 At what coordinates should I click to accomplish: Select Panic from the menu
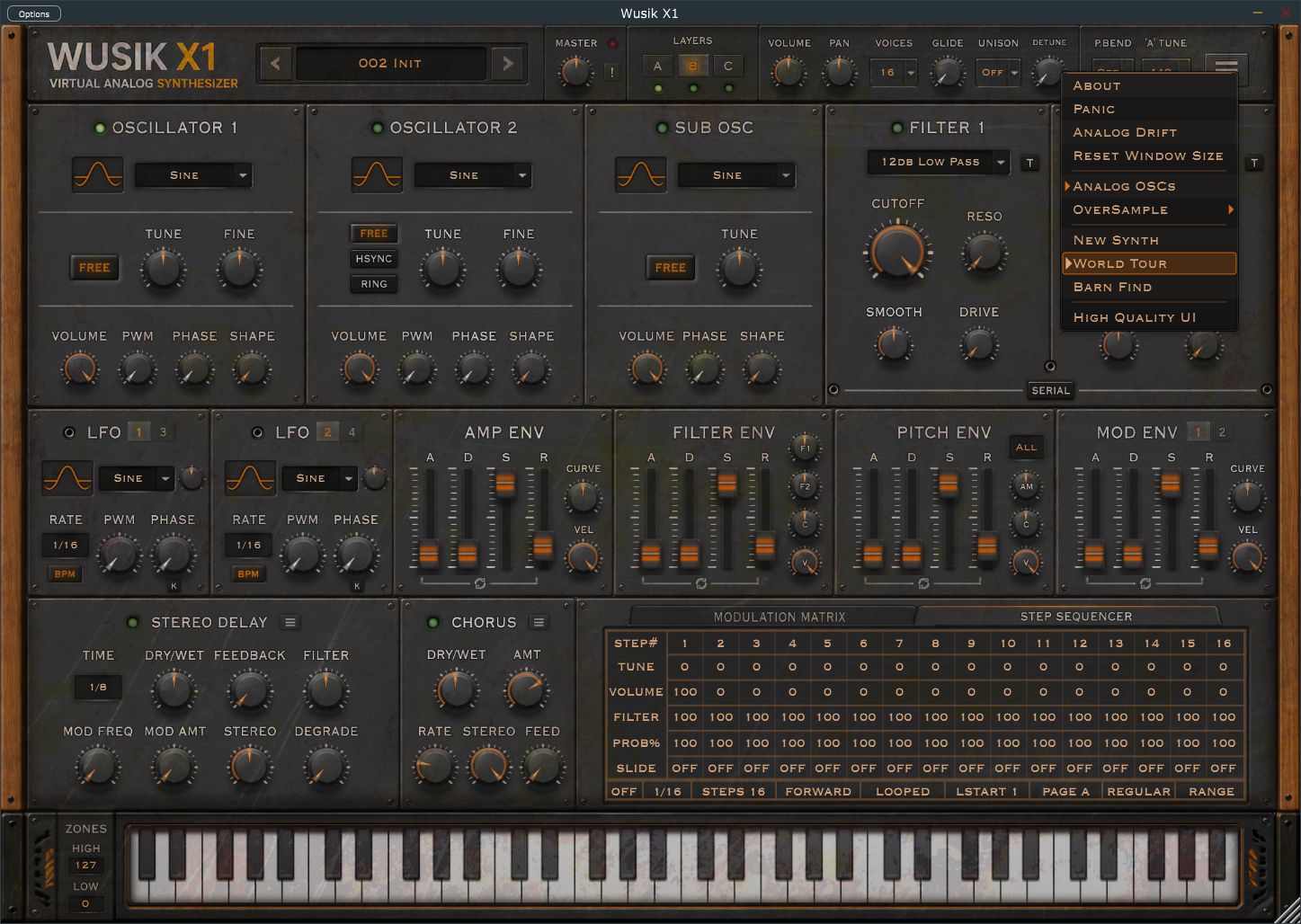point(1150,109)
